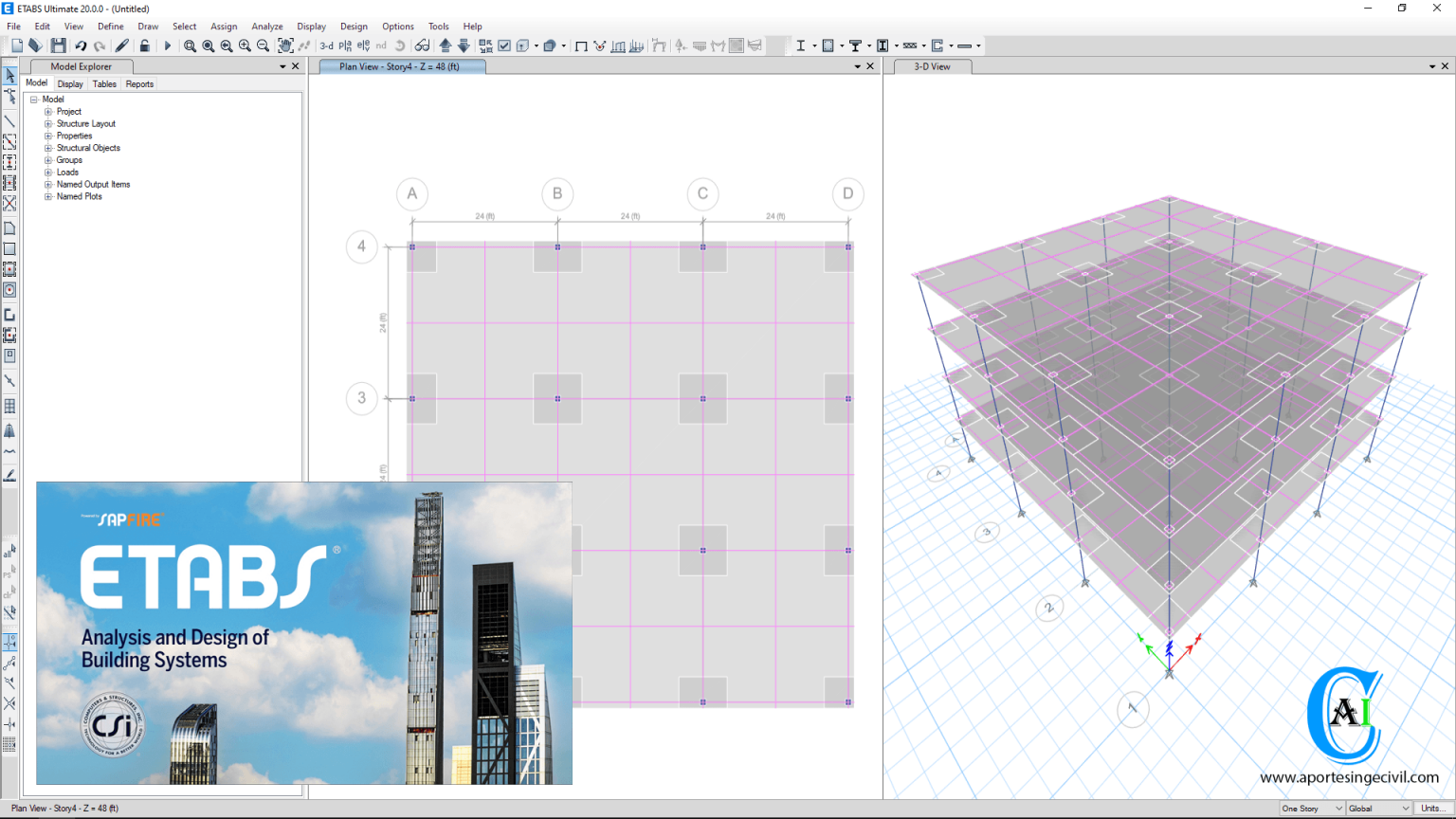Click the Run Analysis play icon
Viewport: 1456px width, 819px height.
[168, 45]
